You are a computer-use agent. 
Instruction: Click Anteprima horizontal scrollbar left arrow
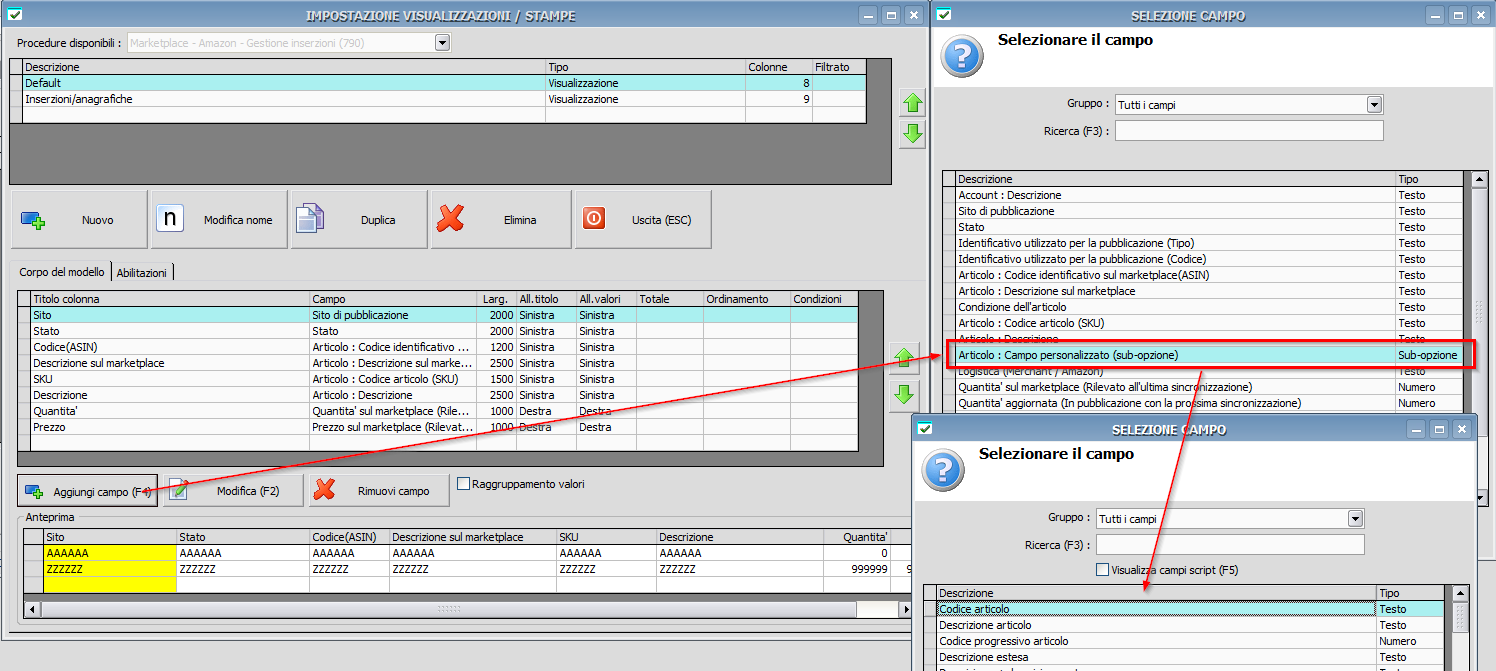[x=32, y=609]
